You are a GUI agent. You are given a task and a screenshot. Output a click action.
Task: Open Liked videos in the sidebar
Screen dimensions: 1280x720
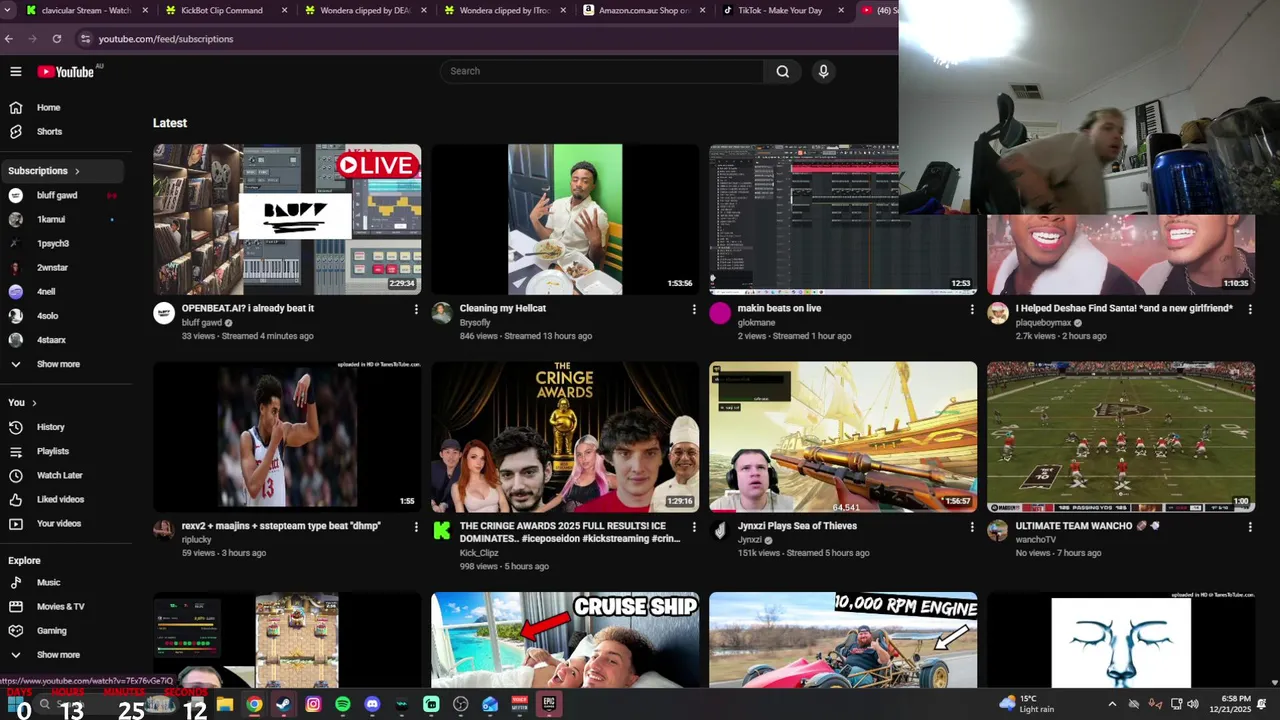tap(62, 499)
